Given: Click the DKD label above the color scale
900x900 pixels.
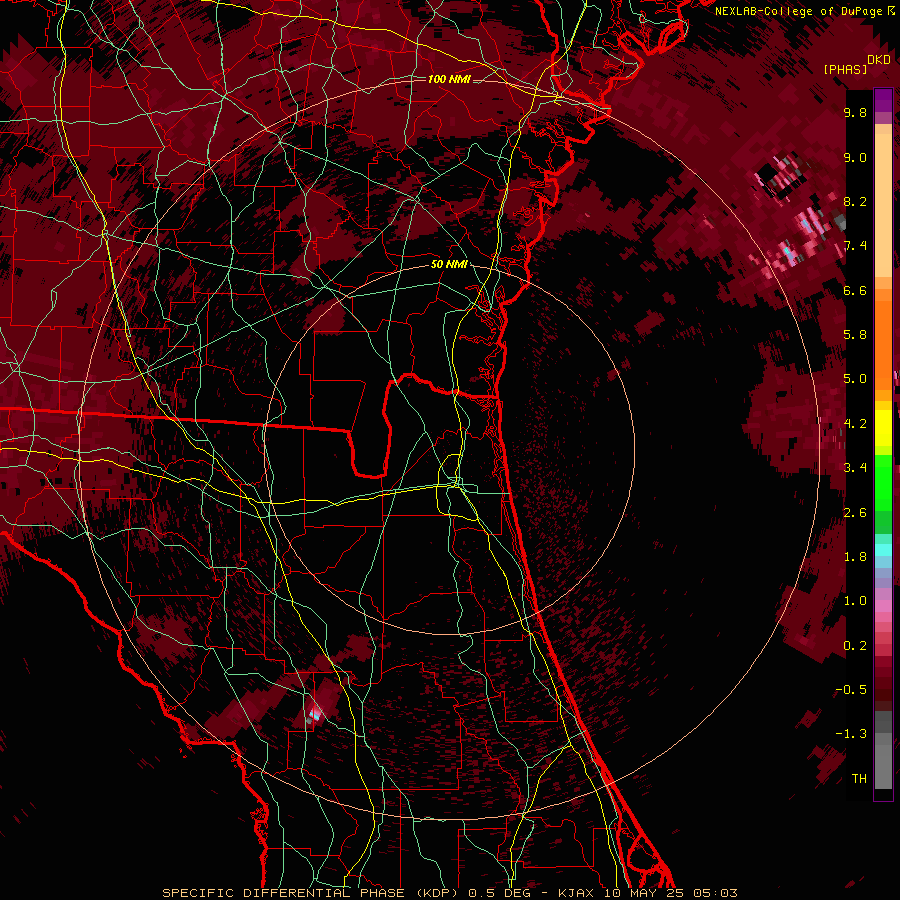Looking at the screenshot, I should point(878,60).
